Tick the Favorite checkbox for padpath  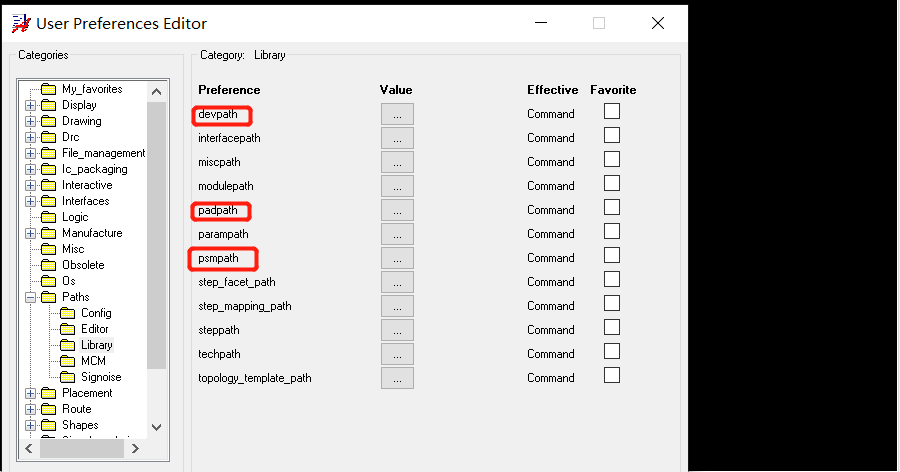[612, 208]
